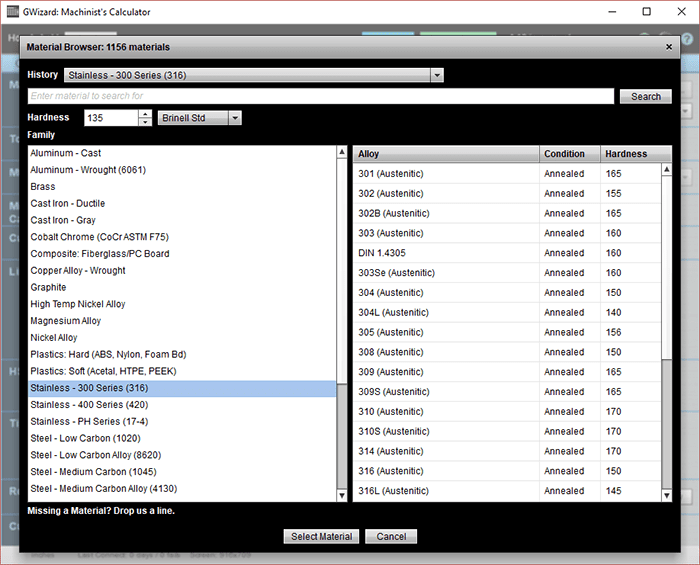The height and width of the screenshot is (565, 700).
Task: Click the Hardness value field
Action: pyautogui.click(x=111, y=118)
